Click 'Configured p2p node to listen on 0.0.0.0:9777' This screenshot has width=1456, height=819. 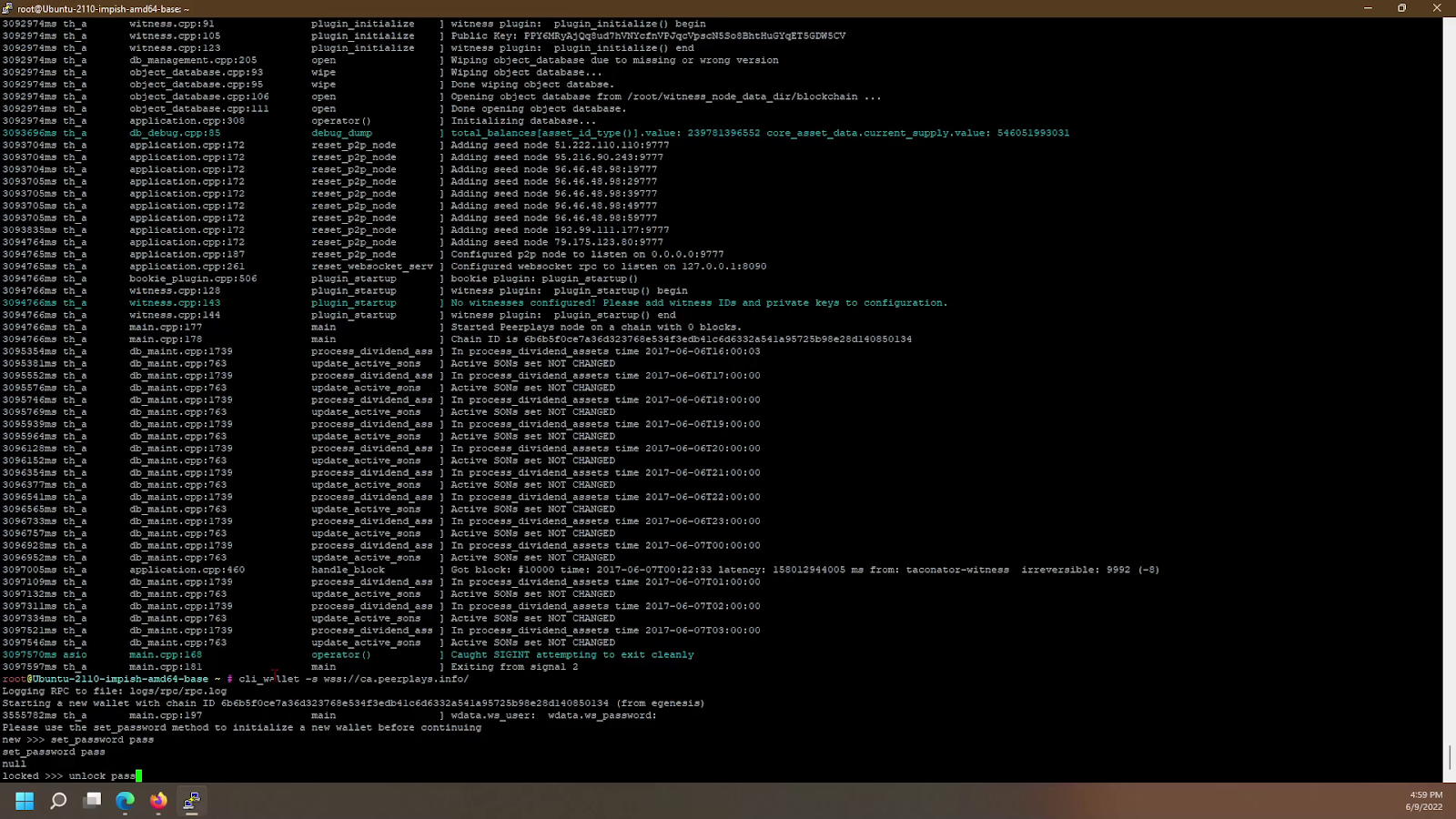[587, 255]
